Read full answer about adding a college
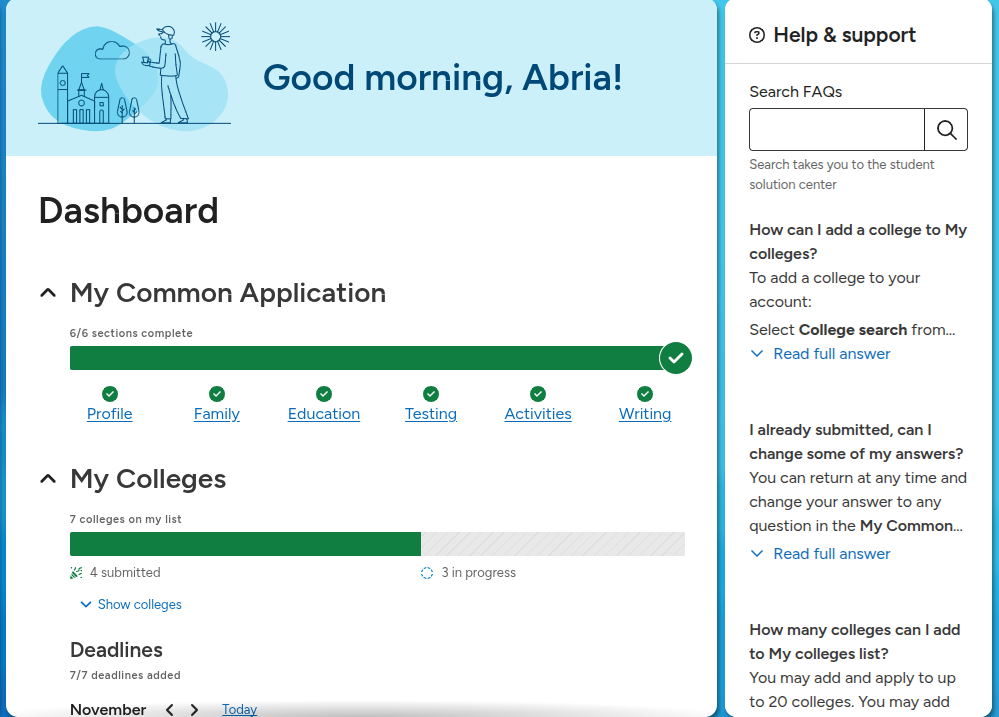The height and width of the screenshot is (717, 999). click(820, 354)
